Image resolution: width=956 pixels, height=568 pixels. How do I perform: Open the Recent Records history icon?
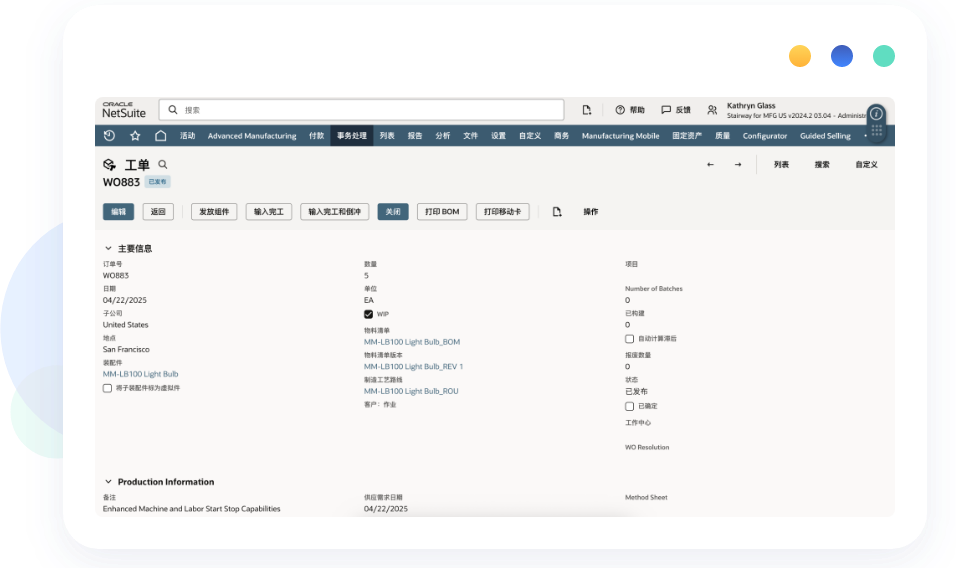pos(109,136)
